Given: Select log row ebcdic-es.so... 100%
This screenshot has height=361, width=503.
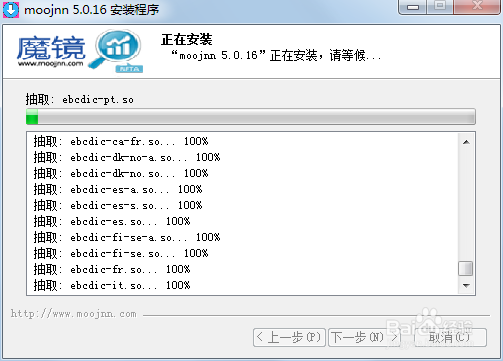Looking at the screenshot, I should [x=112, y=221].
